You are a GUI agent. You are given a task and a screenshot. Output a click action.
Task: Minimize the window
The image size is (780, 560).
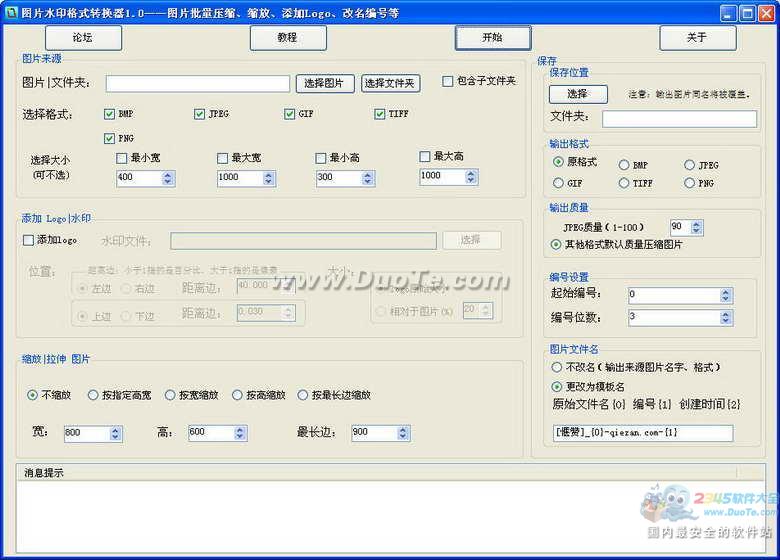(728, 13)
